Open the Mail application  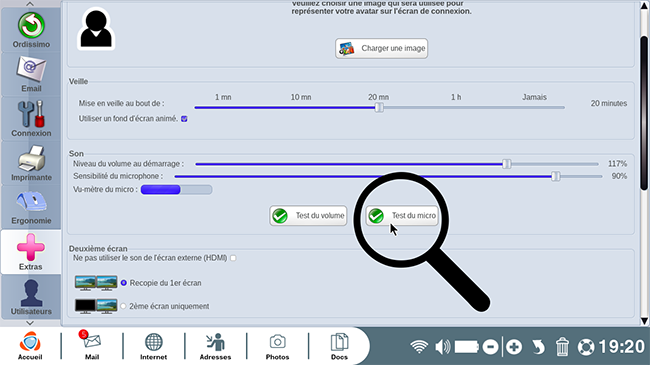[92, 346]
